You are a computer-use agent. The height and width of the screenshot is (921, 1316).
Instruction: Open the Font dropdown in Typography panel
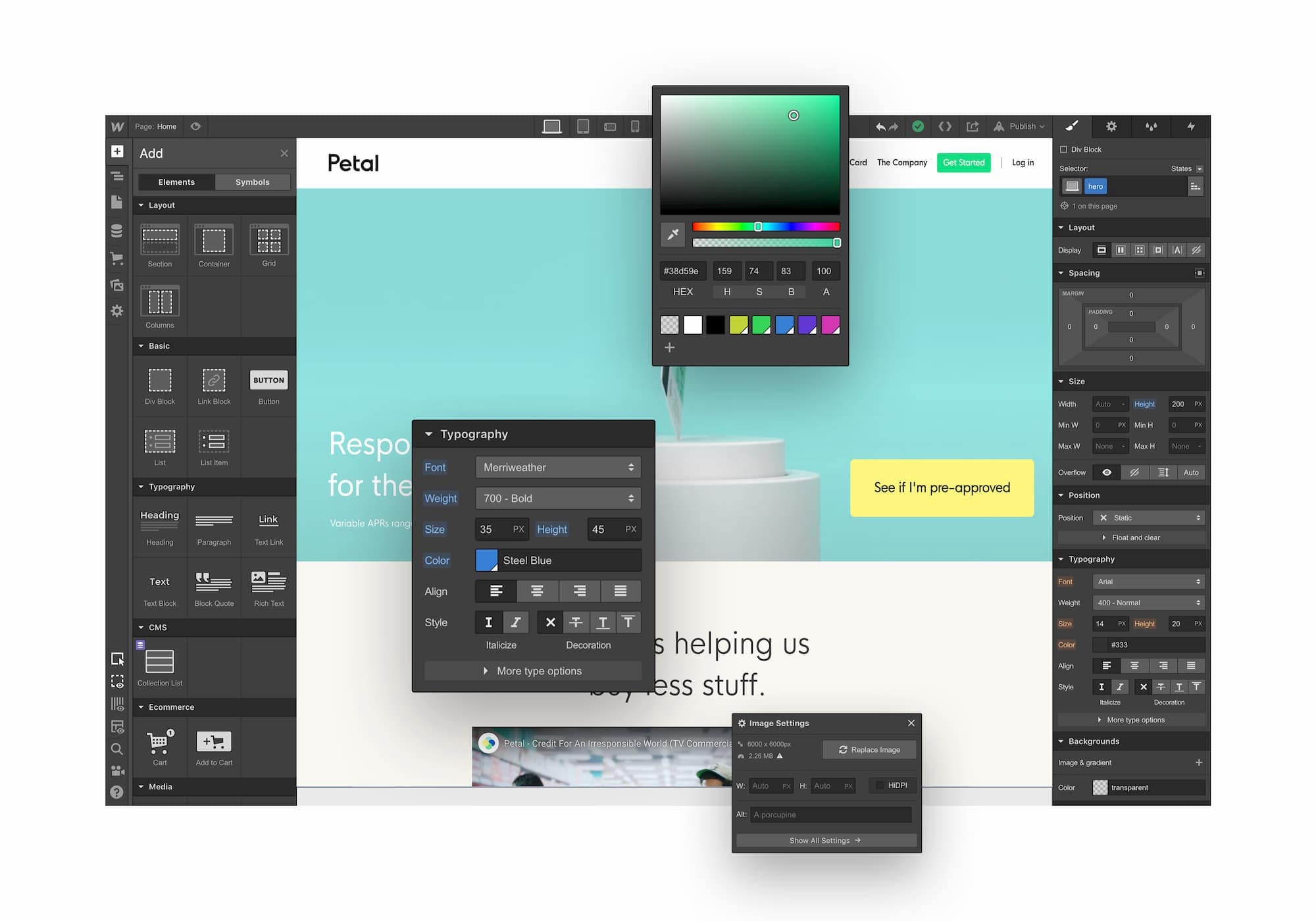tap(557, 467)
